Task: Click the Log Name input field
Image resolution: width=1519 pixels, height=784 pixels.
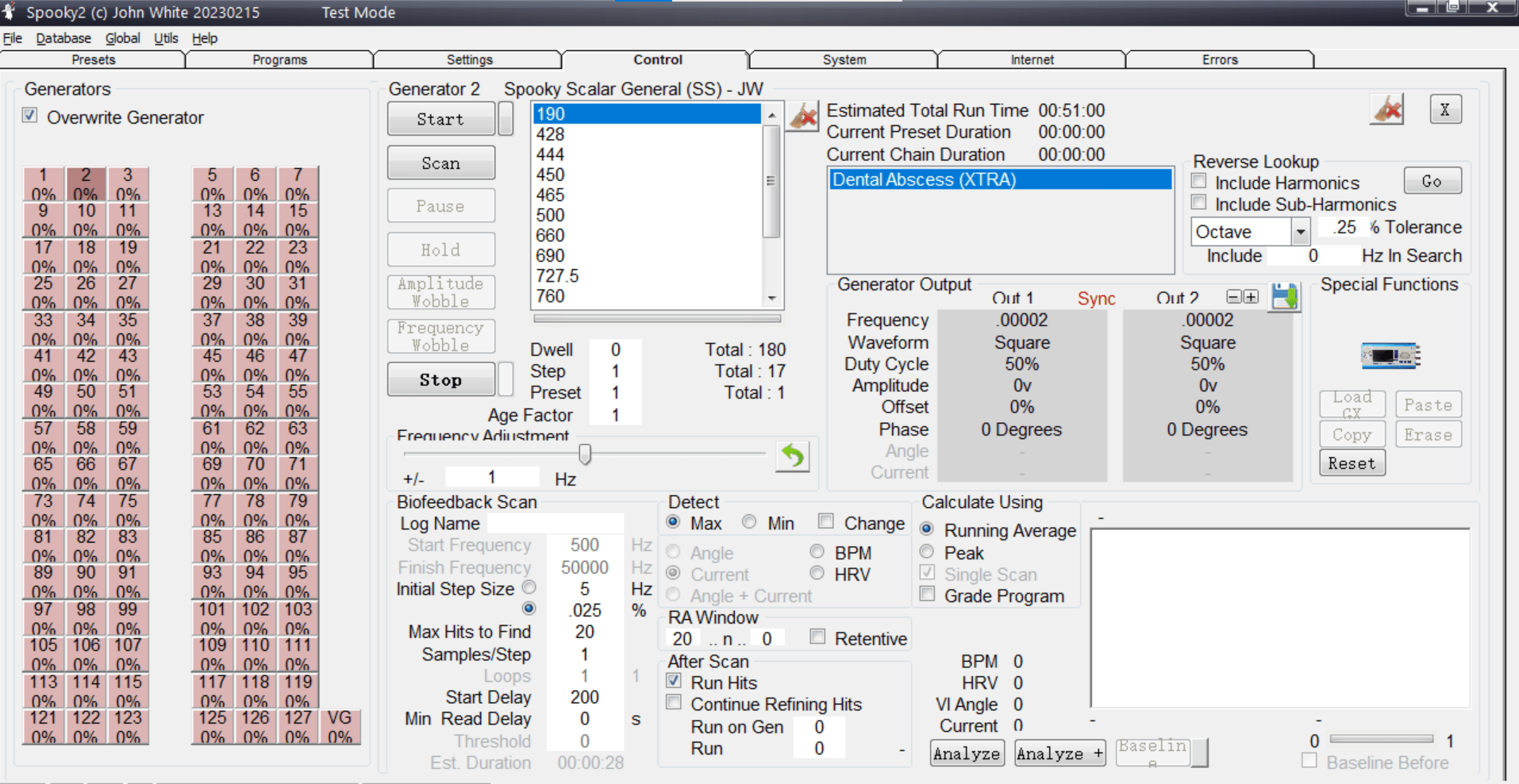Action: tap(555, 524)
